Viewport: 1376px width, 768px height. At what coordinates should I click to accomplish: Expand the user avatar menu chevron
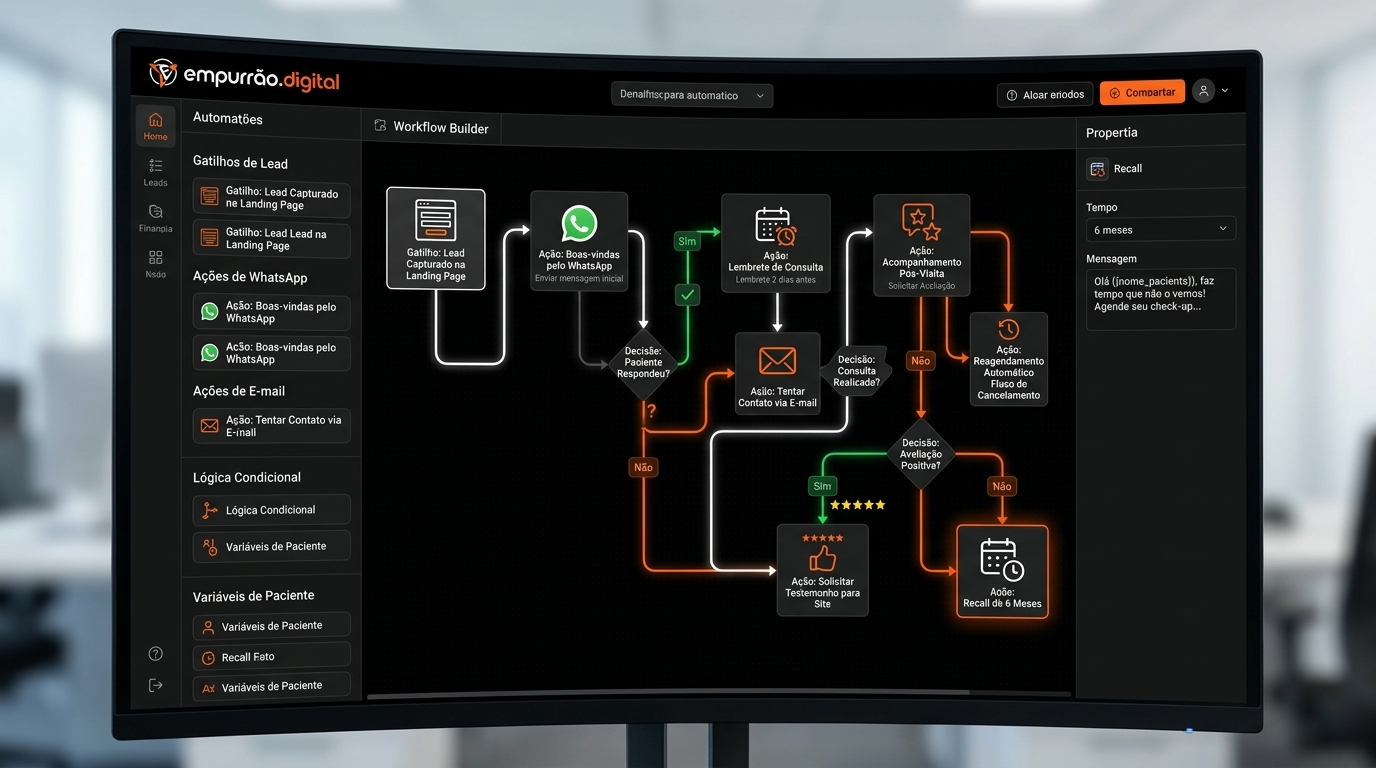pos(1225,91)
